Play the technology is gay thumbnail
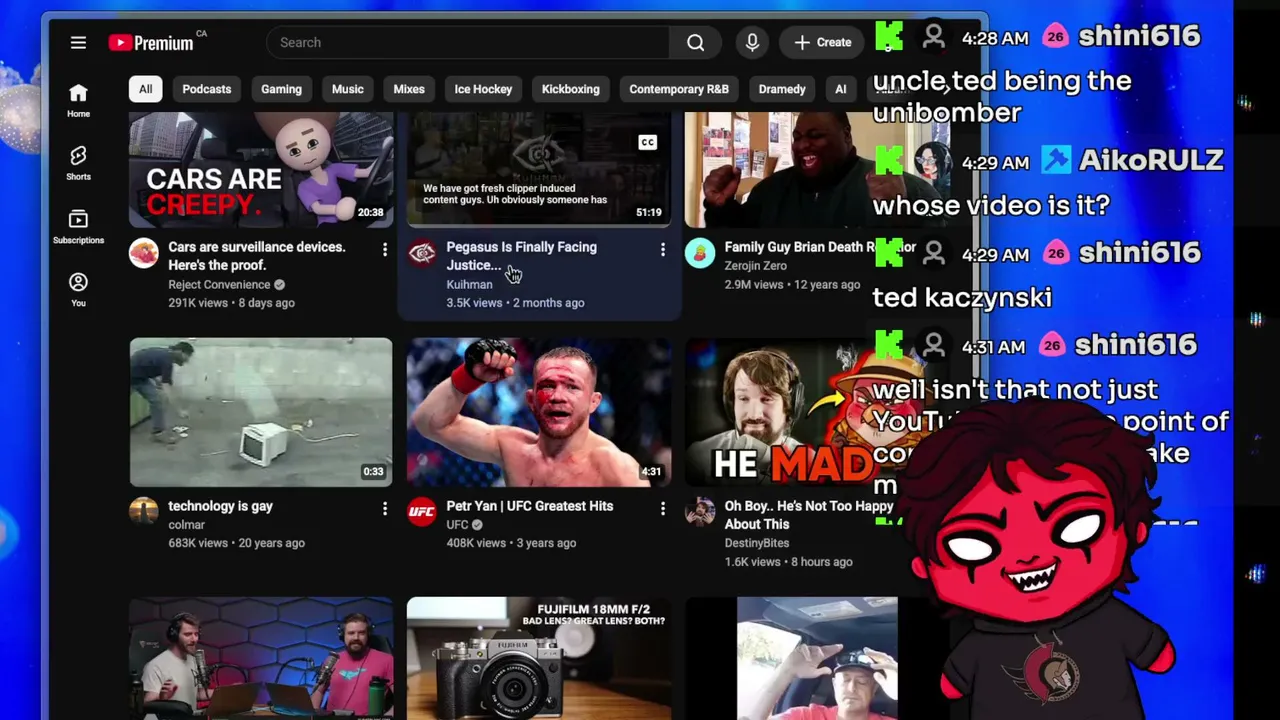This screenshot has height=720, width=1280. pyautogui.click(x=261, y=412)
